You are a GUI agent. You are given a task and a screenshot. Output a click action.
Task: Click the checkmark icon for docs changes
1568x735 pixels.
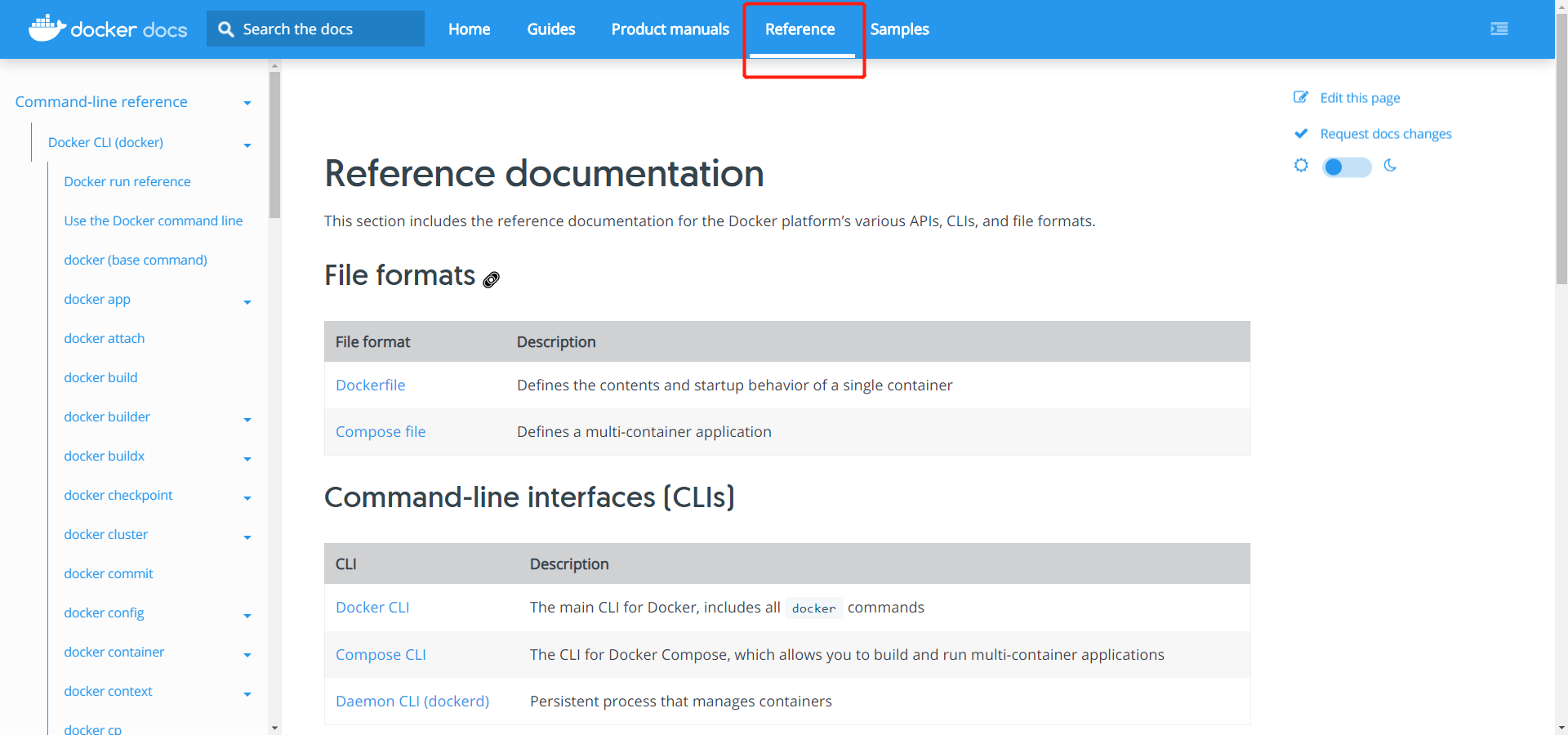coord(1301,134)
